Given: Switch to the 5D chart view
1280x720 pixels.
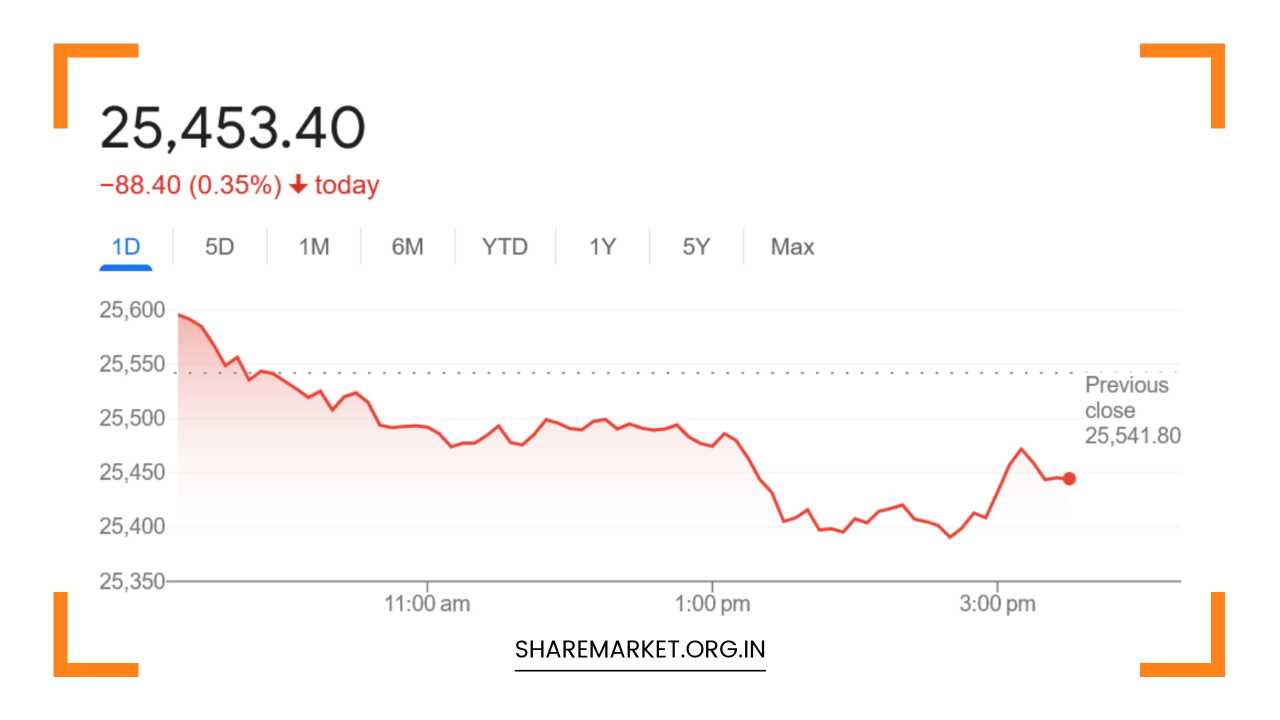Looking at the screenshot, I should click(x=219, y=246).
